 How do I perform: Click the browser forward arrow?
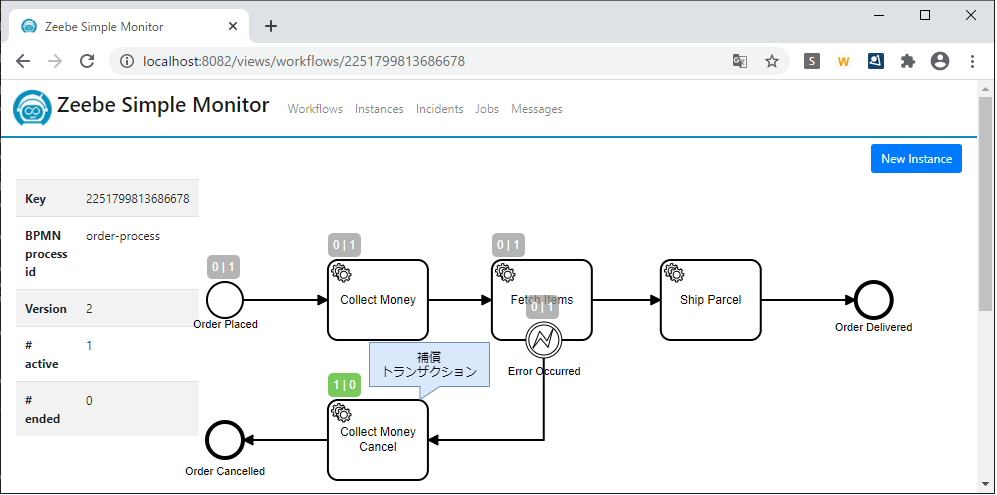pyautogui.click(x=55, y=61)
